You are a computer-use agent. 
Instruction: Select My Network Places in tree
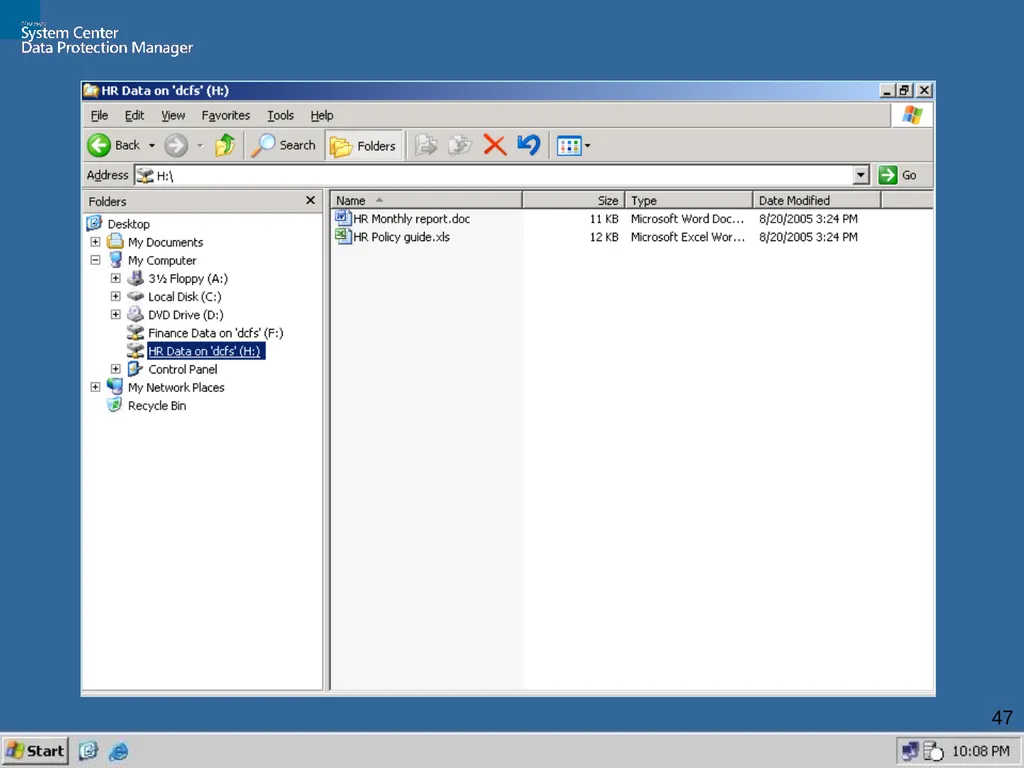tap(176, 388)
